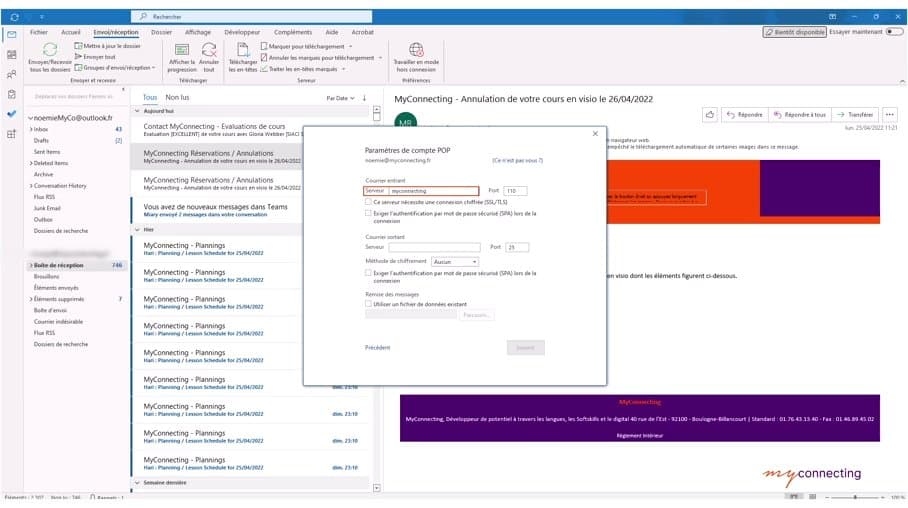
Task: Expand the Inbox folder
Action: 31,129
